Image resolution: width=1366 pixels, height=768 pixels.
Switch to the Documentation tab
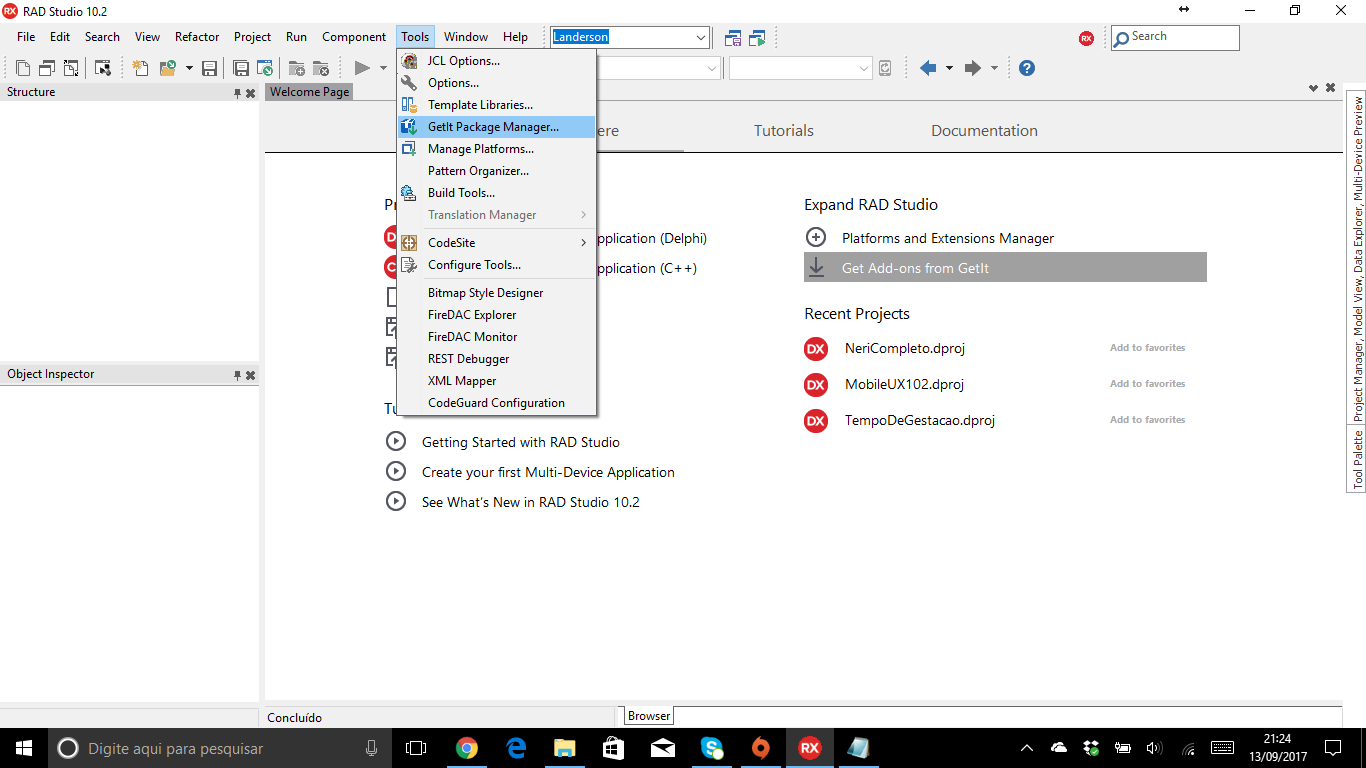click(x=984, y=131)
